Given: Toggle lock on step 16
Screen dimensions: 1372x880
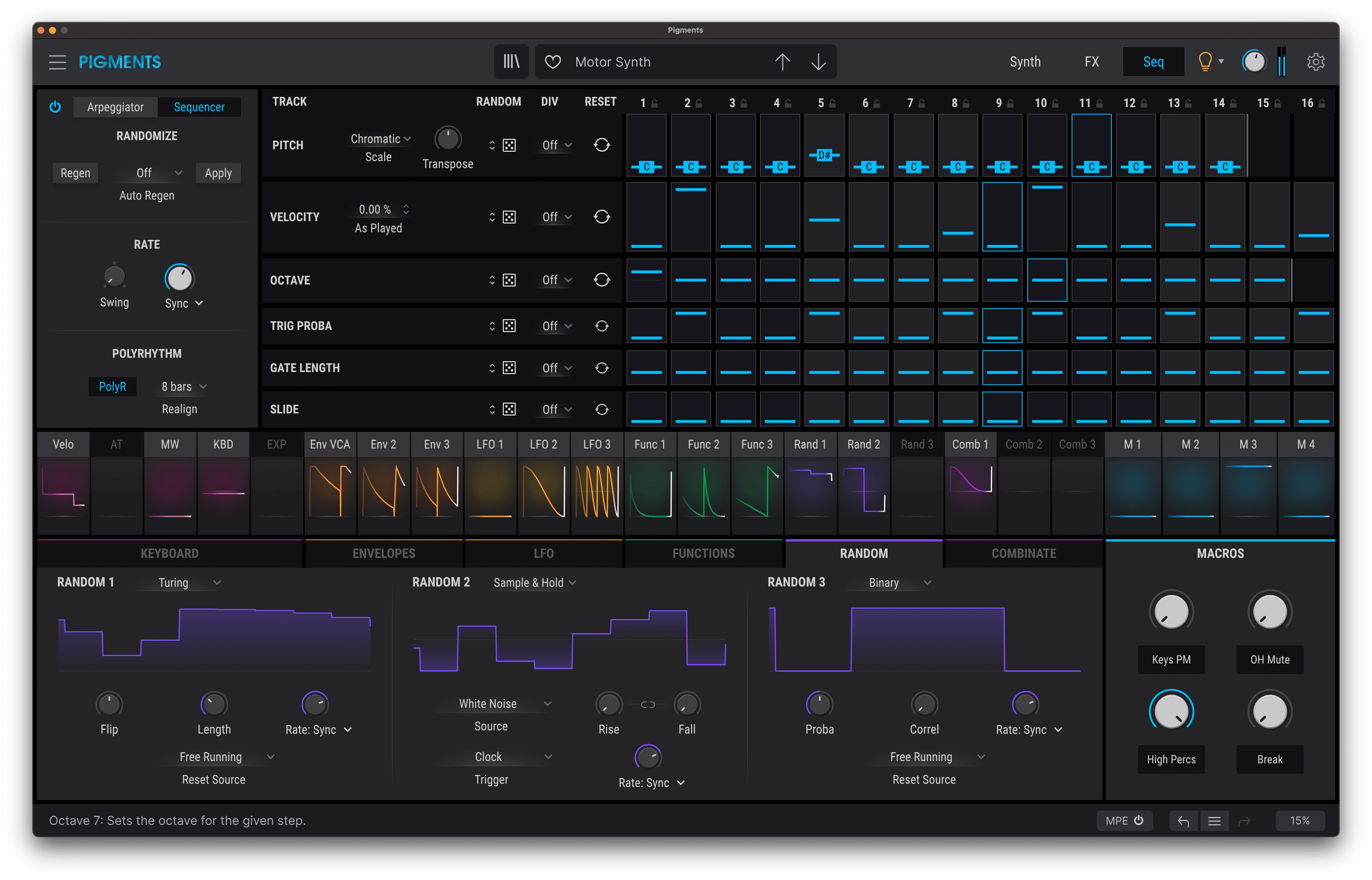Looking at the screenshot, I should [x=1322, y=103].
